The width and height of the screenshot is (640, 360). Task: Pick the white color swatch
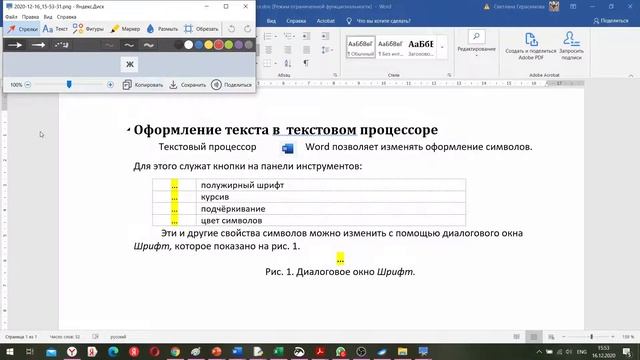pos(189,45)
